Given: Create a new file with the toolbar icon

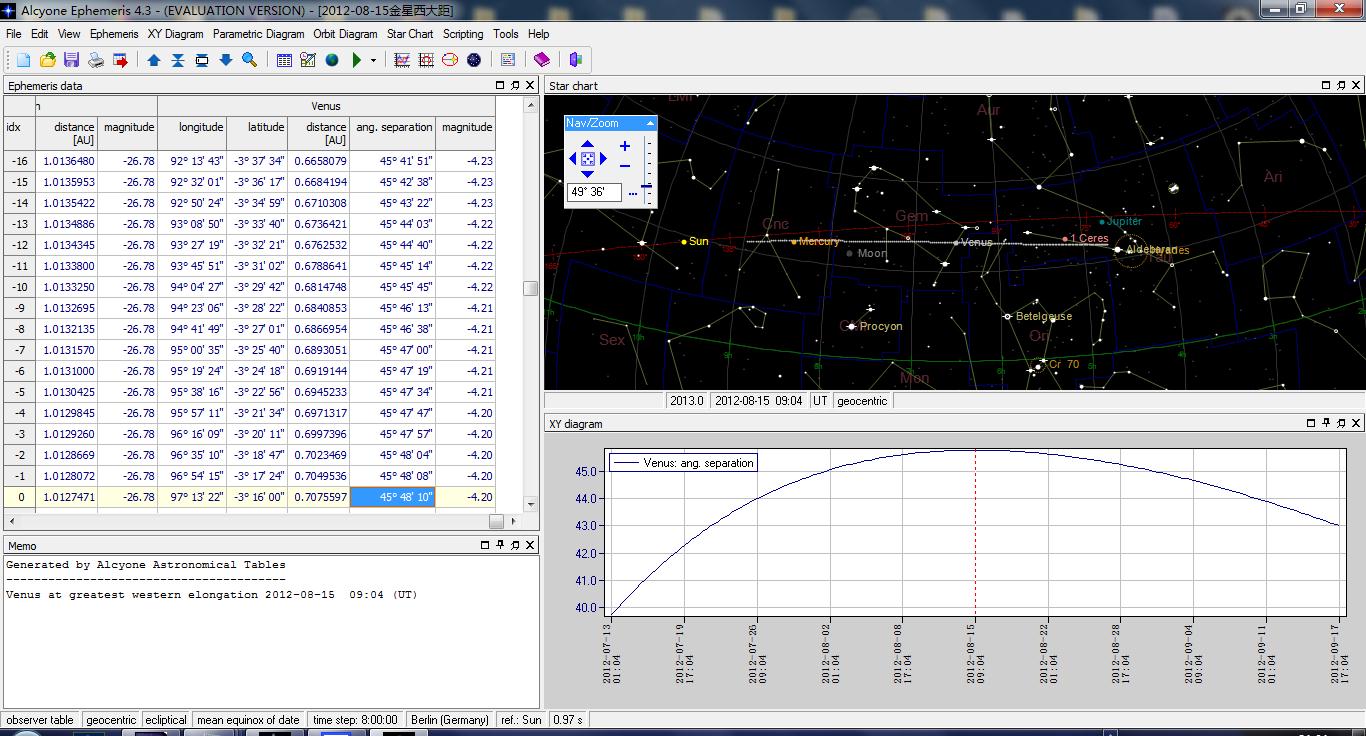Looking at the screenshot, I should coord(23,60).
